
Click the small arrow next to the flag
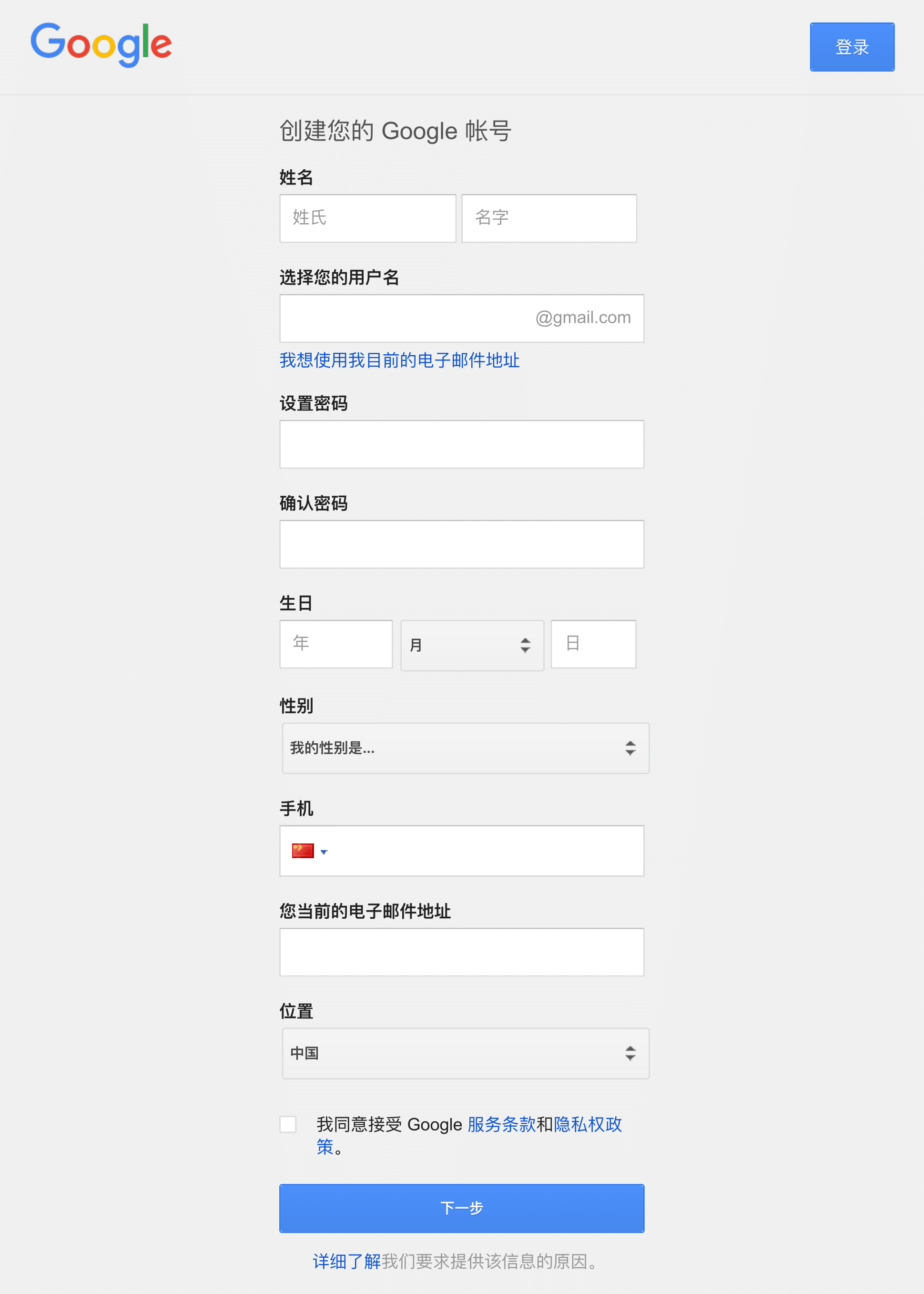point(325,852)
